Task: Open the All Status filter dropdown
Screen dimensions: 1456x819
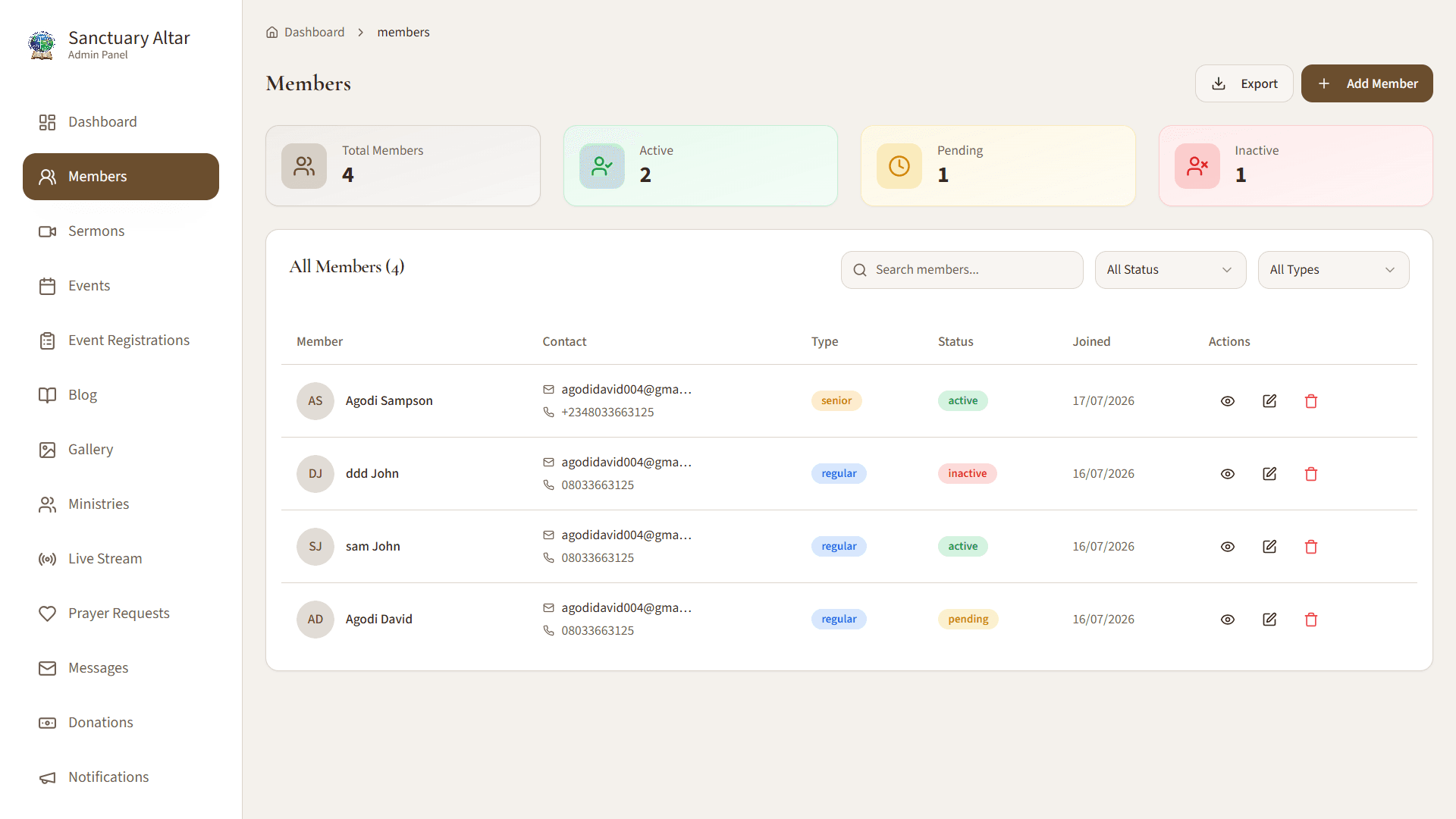Action: (x=1170, y=270)
